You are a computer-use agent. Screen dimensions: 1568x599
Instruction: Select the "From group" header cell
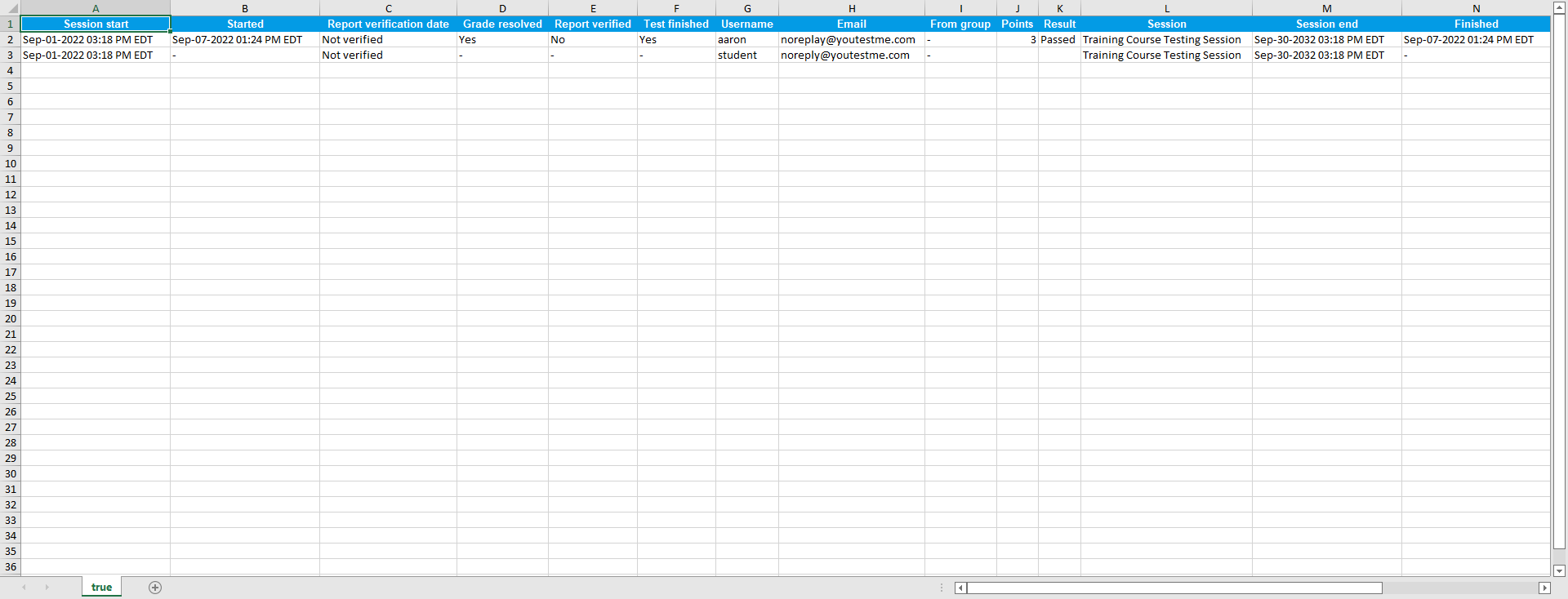coord(961,24)
